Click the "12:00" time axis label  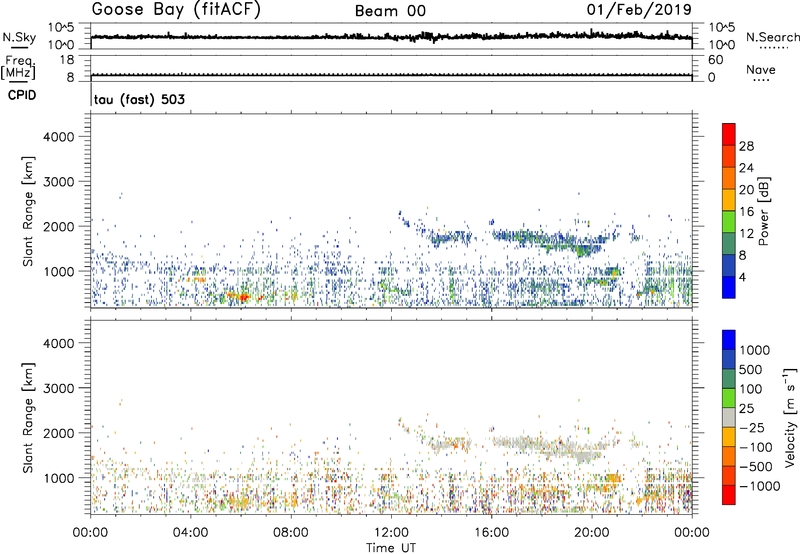tap(391, 532)
